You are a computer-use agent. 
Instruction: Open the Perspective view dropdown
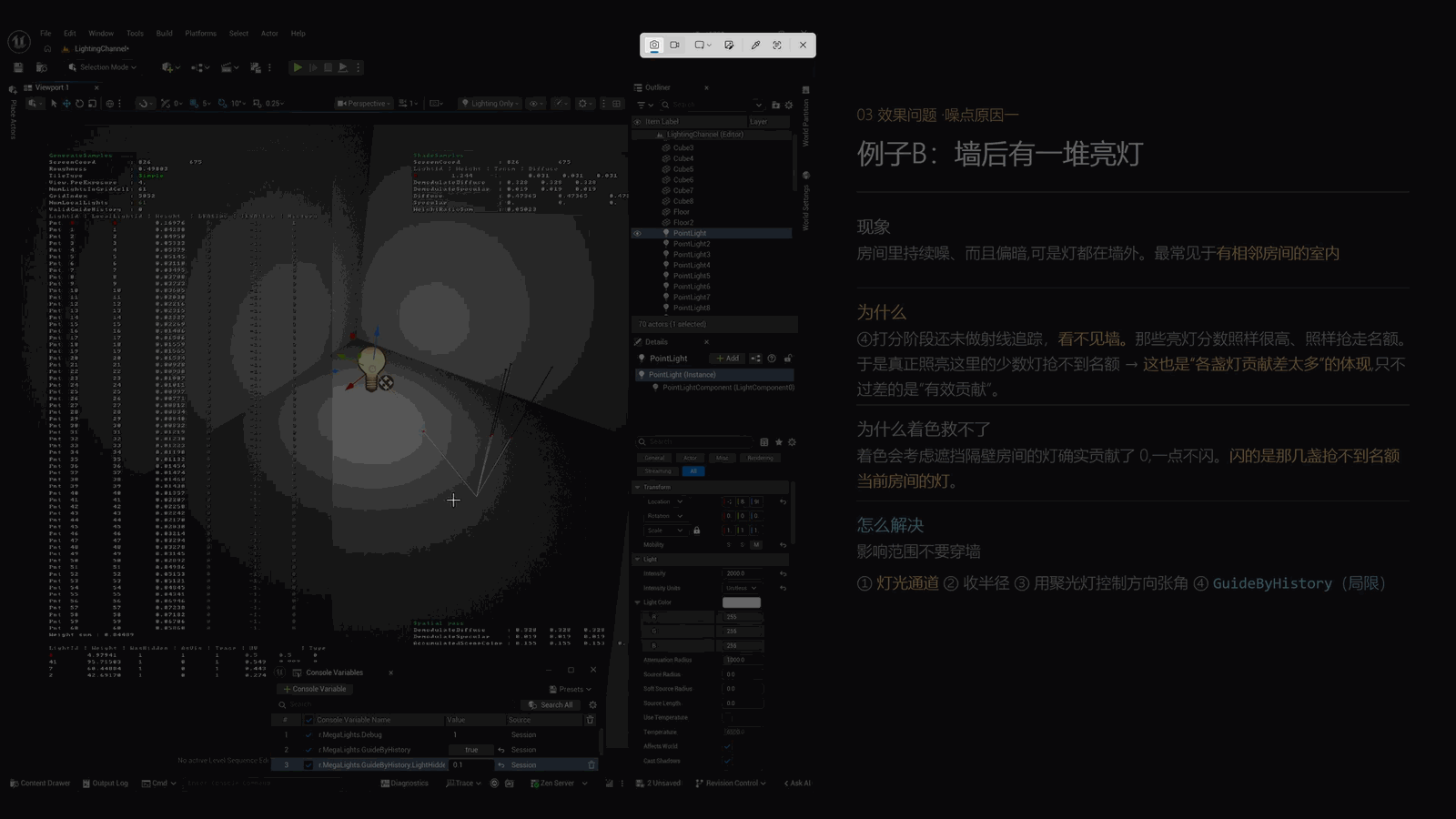point(364,104)
